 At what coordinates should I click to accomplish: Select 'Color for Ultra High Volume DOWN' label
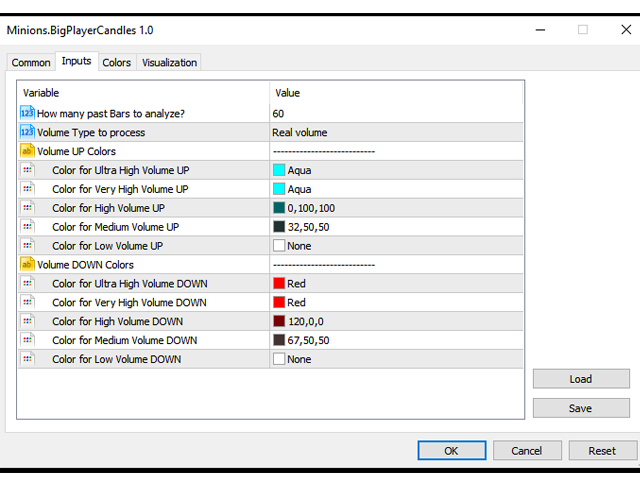[130, 284]
